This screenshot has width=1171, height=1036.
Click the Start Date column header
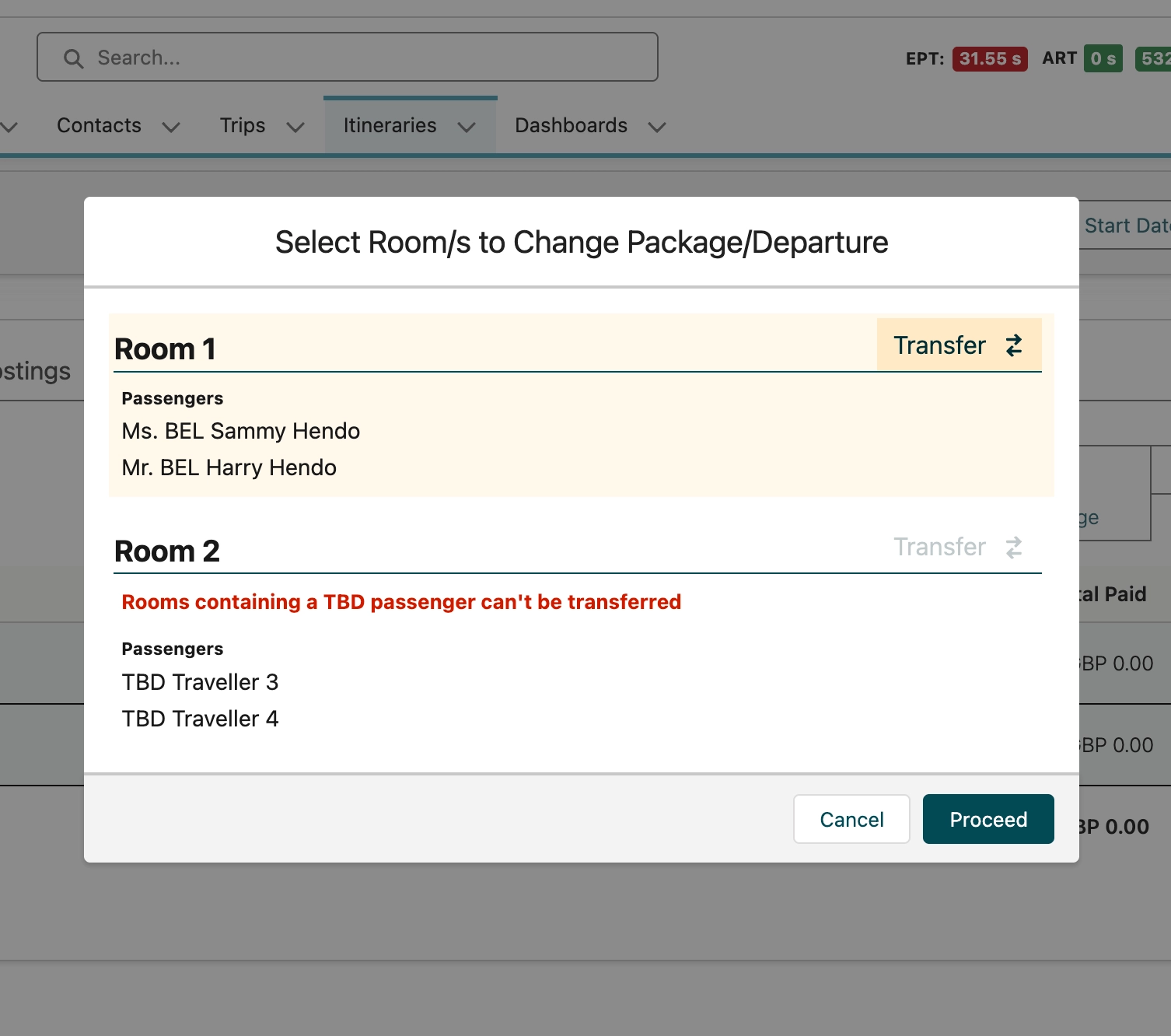tap(1126, 226)
